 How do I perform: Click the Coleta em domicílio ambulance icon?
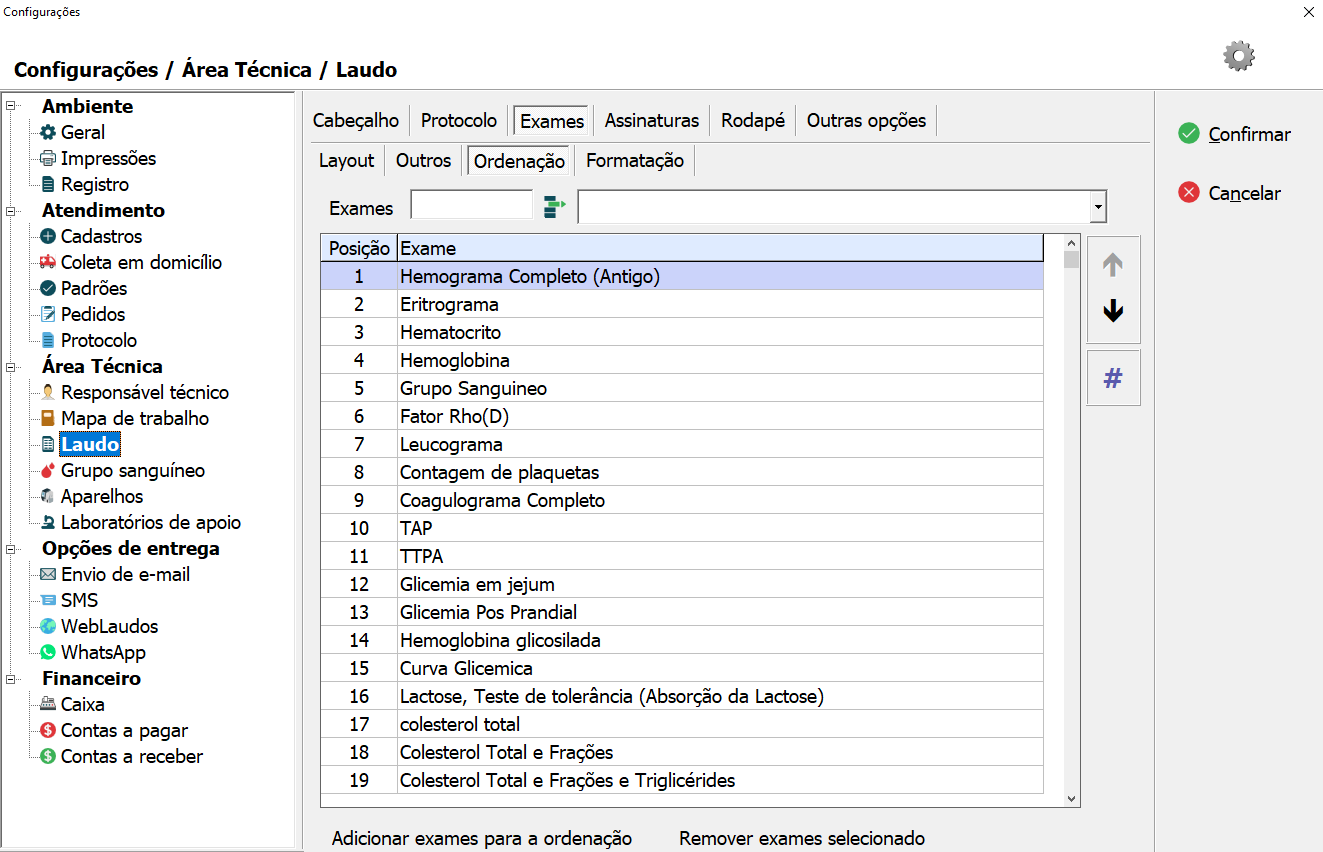(48, 262)
